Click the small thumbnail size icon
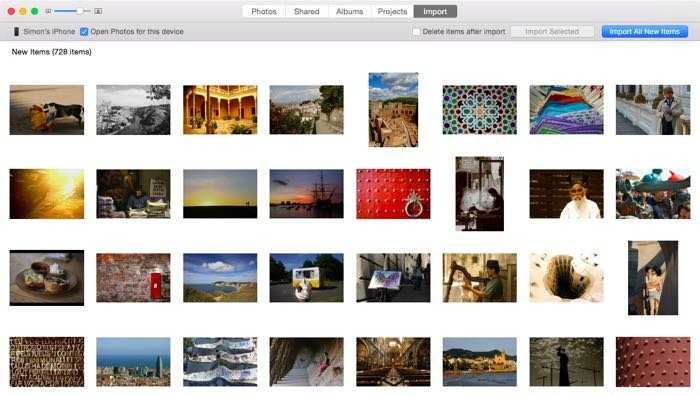This screenshot has height=396, width=700. pos(48,11)
